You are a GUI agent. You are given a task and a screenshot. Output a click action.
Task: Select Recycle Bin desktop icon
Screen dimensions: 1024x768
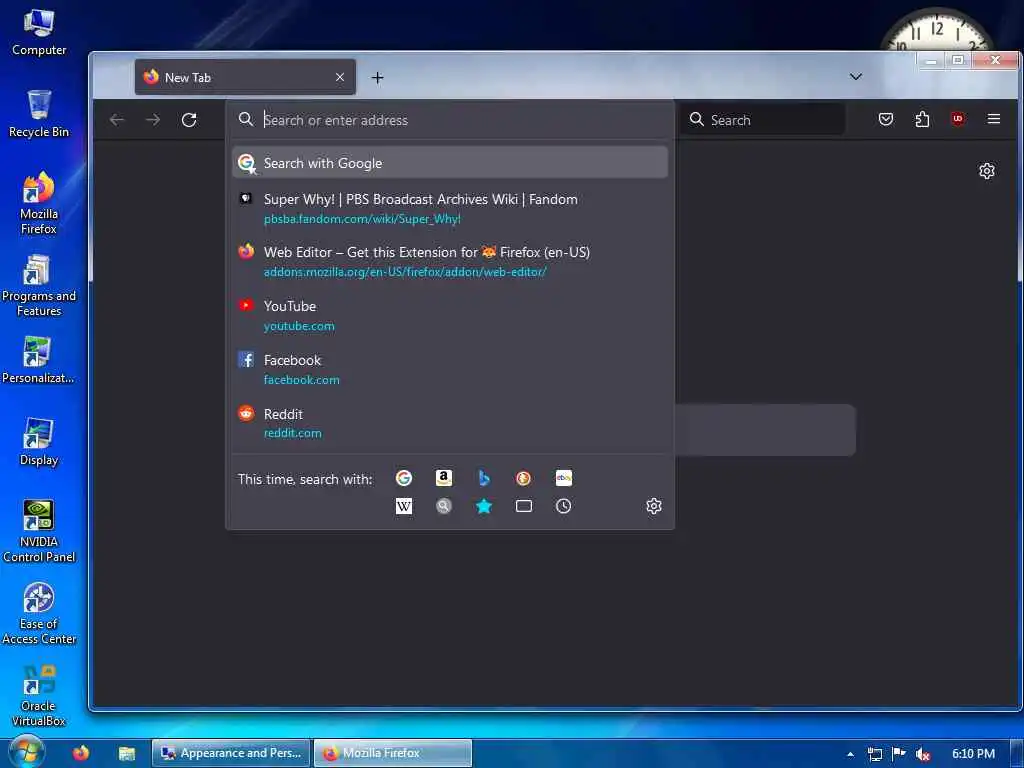pos(39,114)
